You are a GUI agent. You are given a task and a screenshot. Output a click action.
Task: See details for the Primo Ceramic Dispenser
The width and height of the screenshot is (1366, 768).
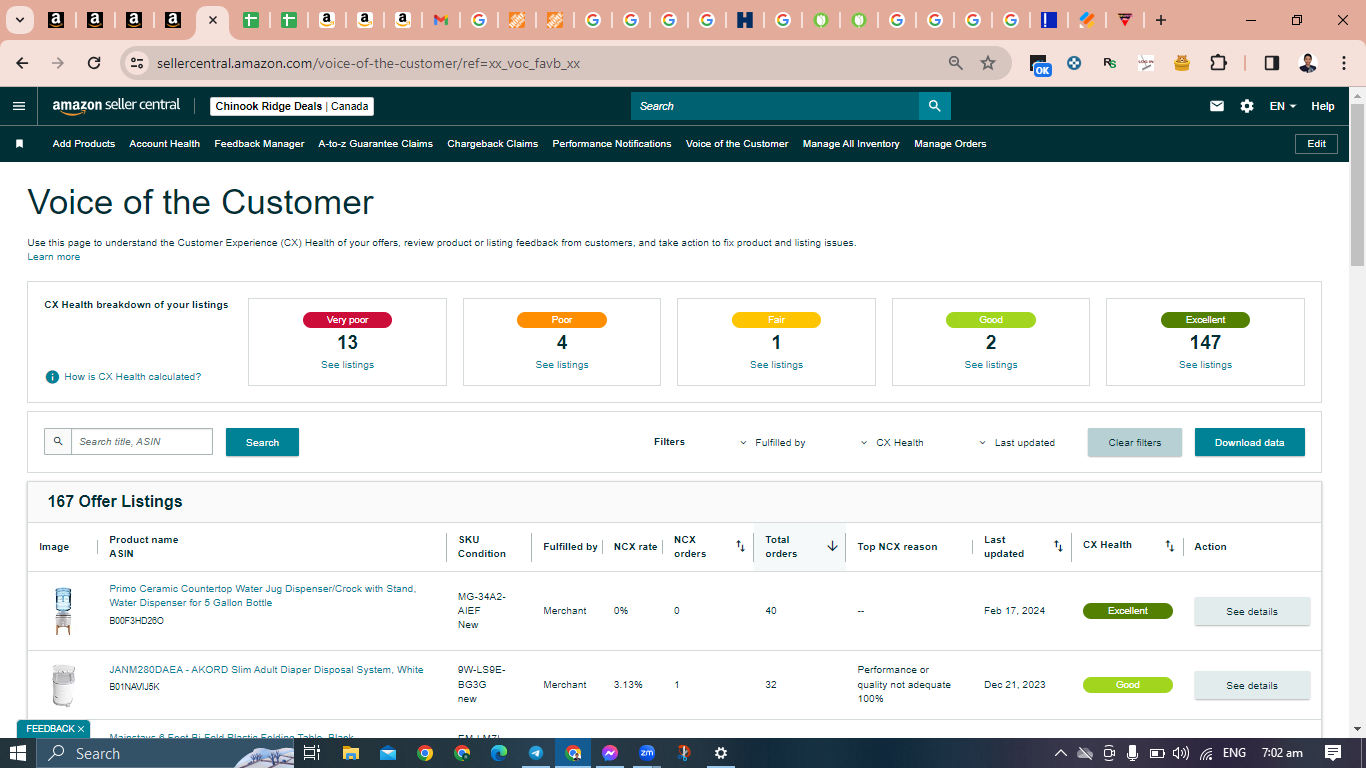tap(1252, 611)
